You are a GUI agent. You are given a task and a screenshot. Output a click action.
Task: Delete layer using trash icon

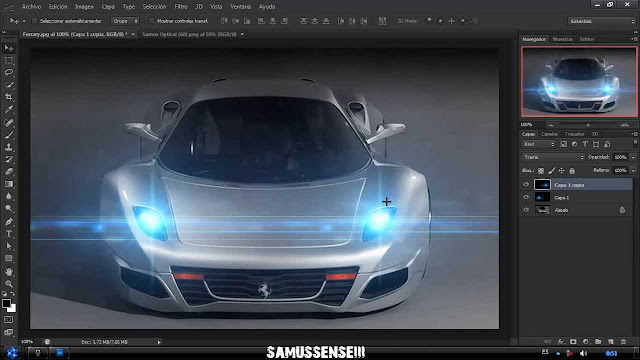[x=623, y=342]
